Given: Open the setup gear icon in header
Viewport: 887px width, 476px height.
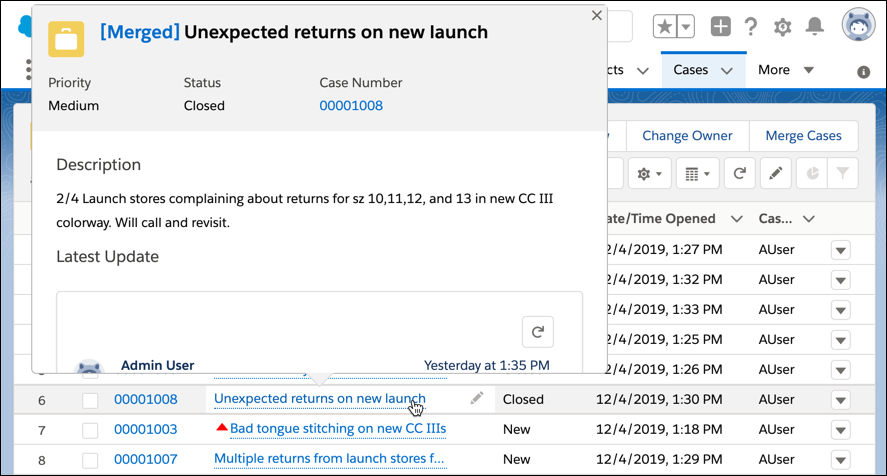Looking at the screenshot, I should click(x=783, y=27).
